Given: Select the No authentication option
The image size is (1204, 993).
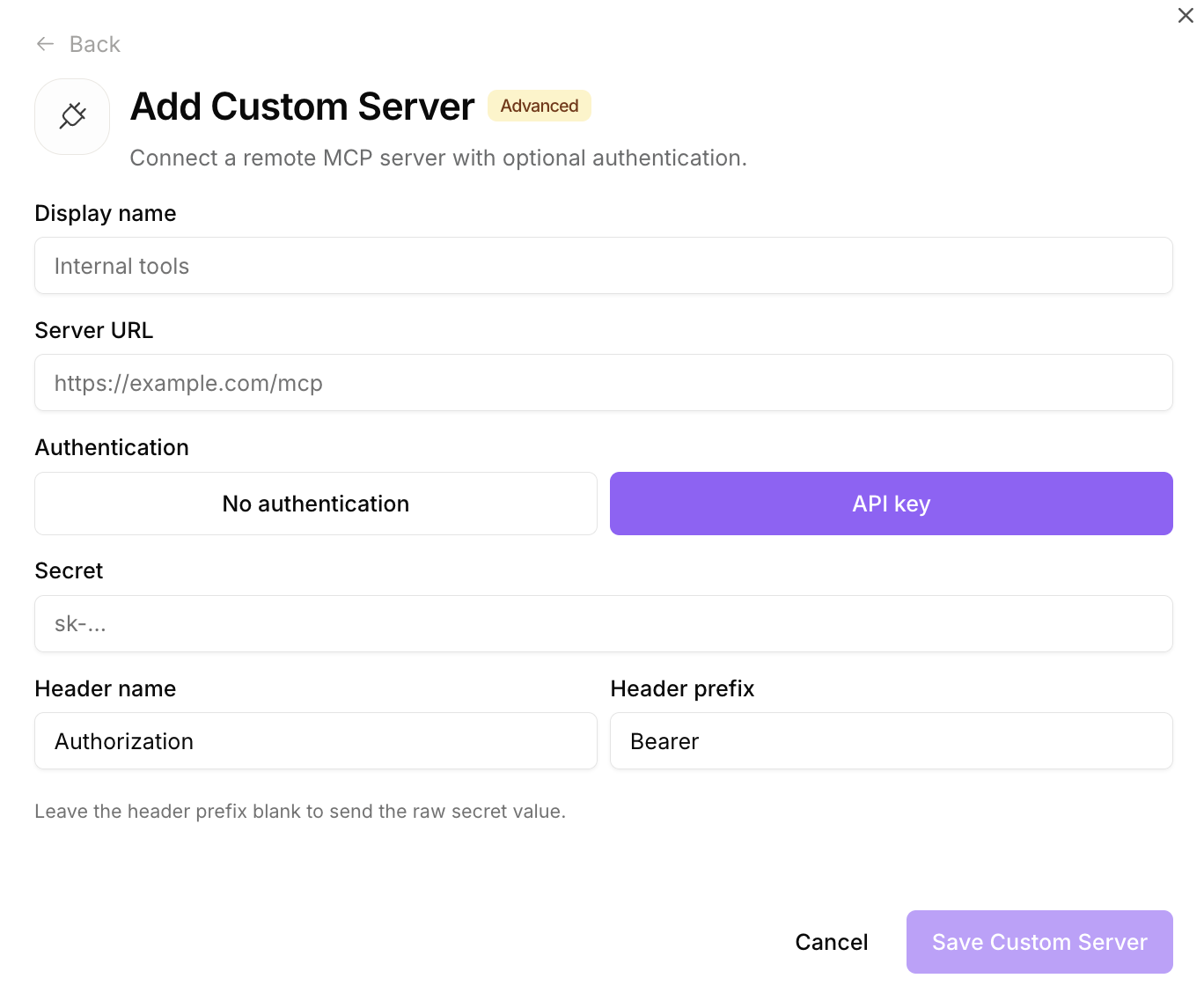Looking at the screenshot, I should tap(315, 504).
